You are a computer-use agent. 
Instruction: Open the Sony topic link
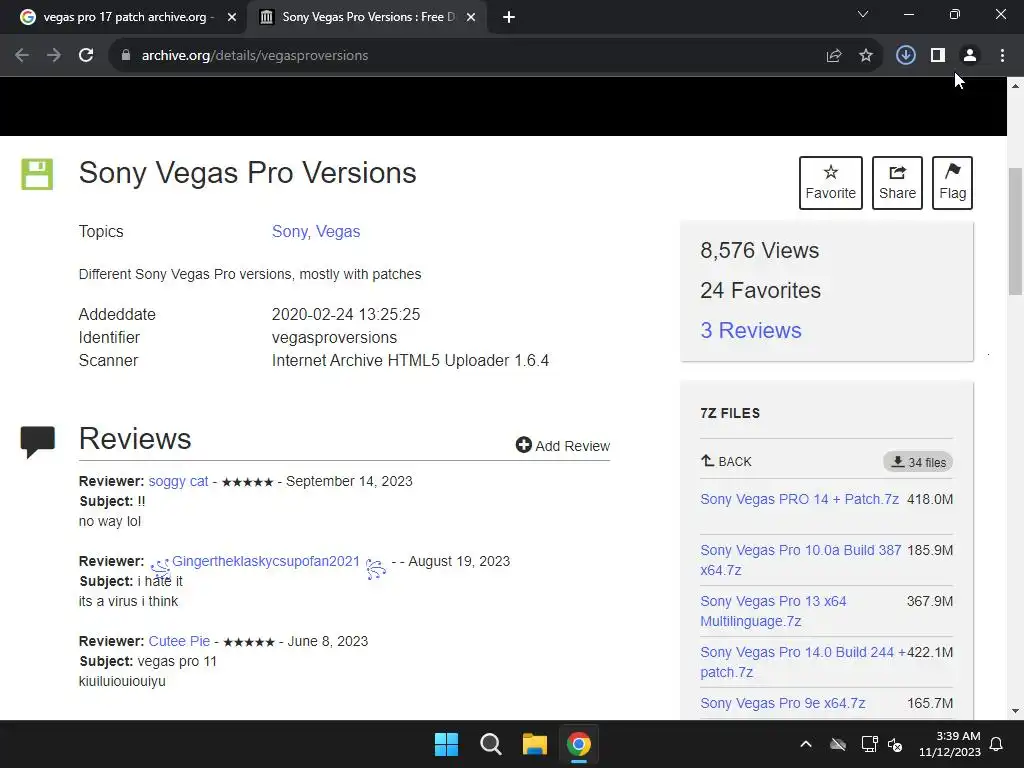point(291,231)
